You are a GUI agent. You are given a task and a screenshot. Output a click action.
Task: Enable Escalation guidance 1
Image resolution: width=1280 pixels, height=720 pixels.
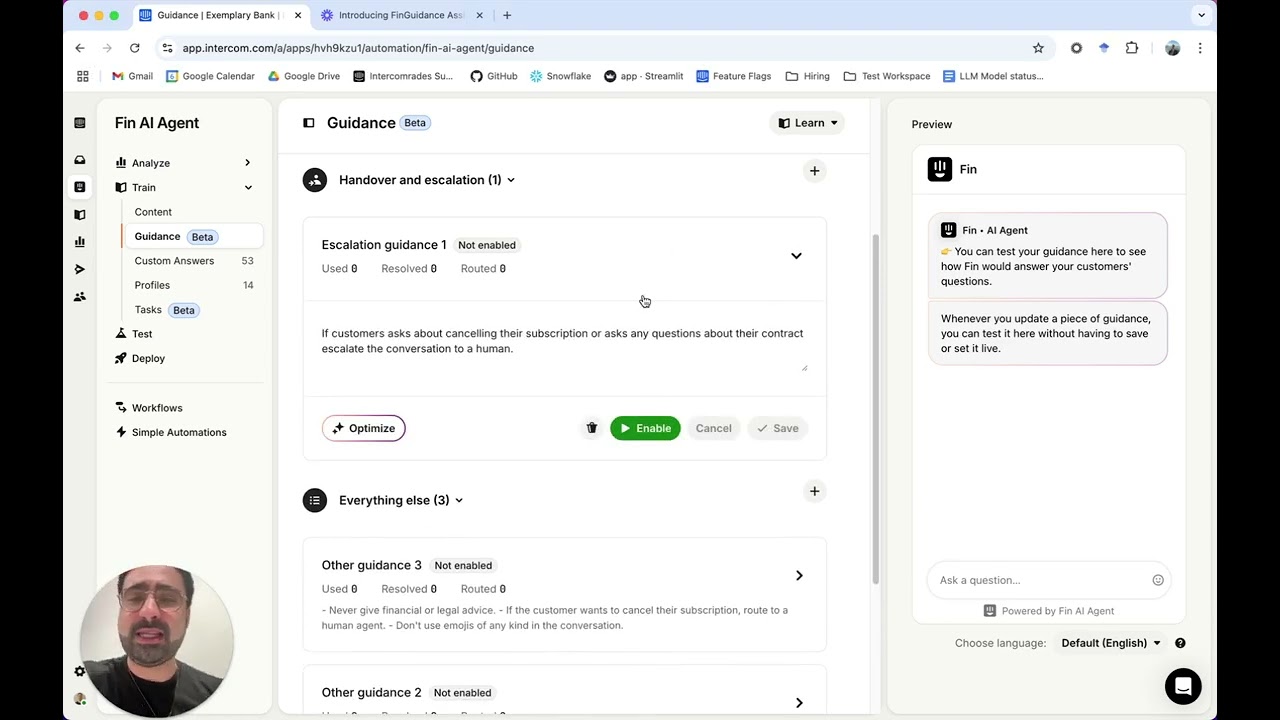[x=645, y=428]
